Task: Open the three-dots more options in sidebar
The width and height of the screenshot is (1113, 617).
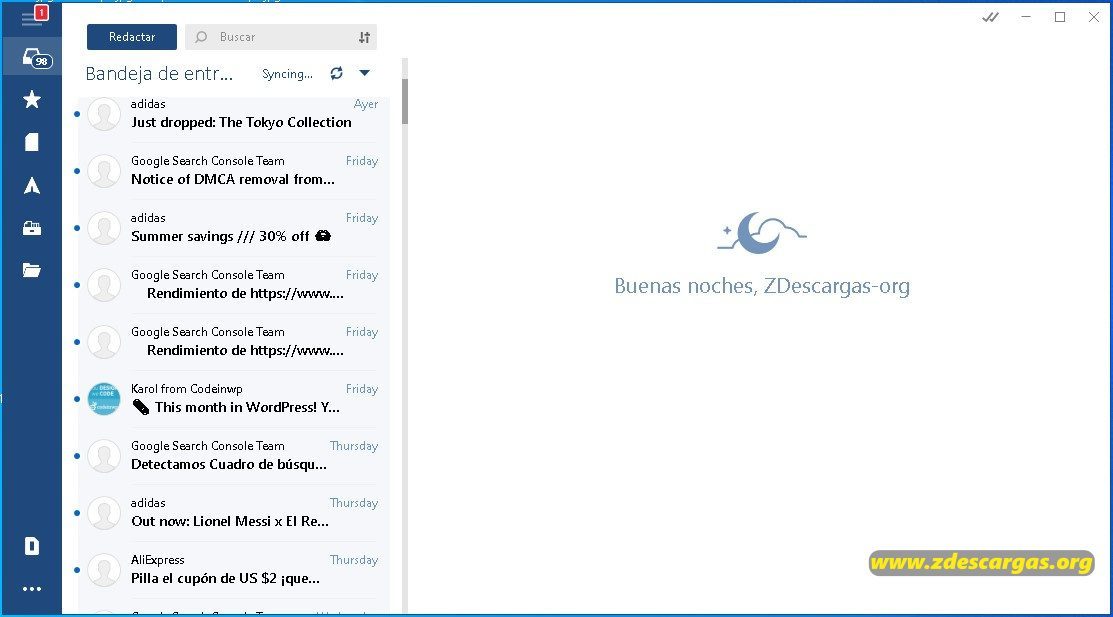Action: click(32, 589)
